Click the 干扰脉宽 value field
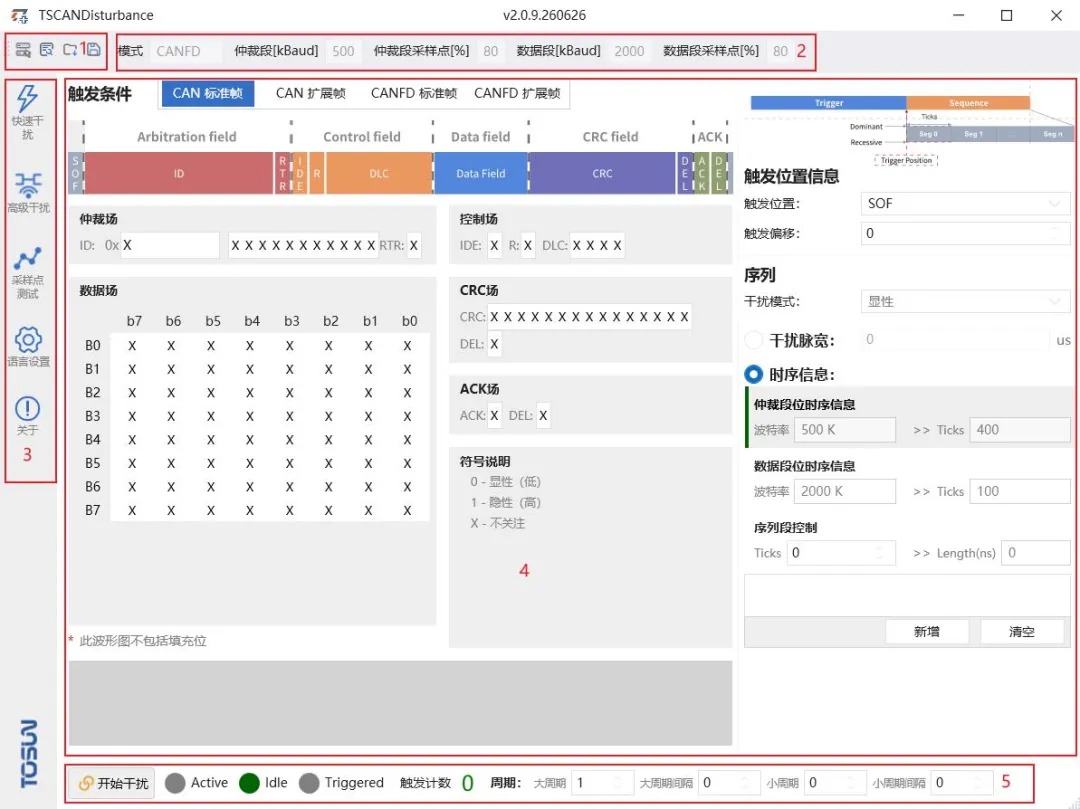The height and width of the screenshot is (809, 1080). [955, 339]
